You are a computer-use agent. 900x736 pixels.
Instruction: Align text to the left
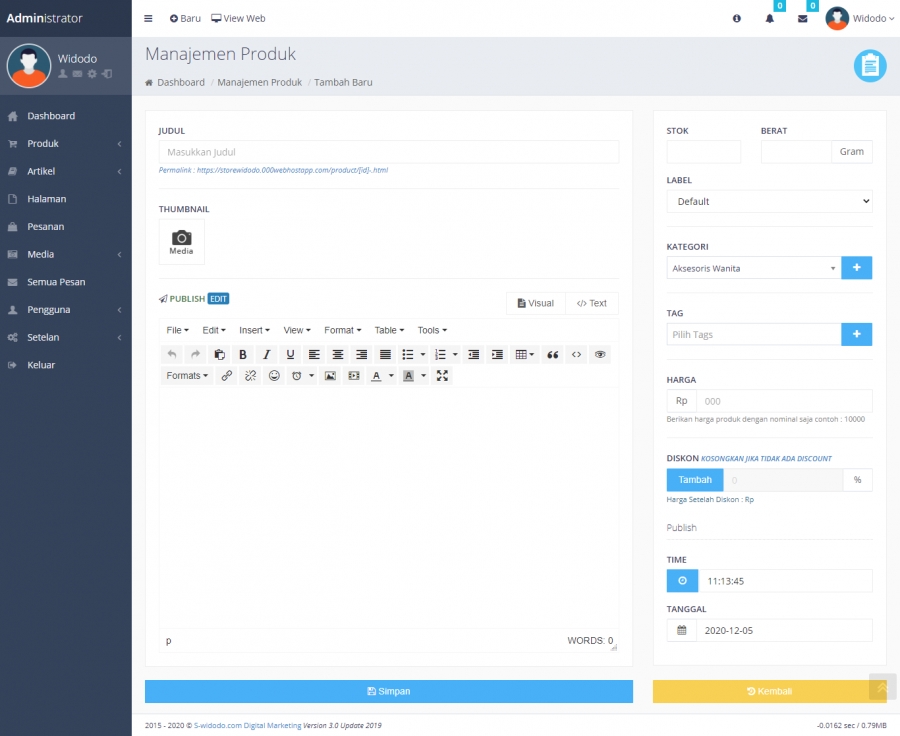pyautogui.click(x=314, y=354)
